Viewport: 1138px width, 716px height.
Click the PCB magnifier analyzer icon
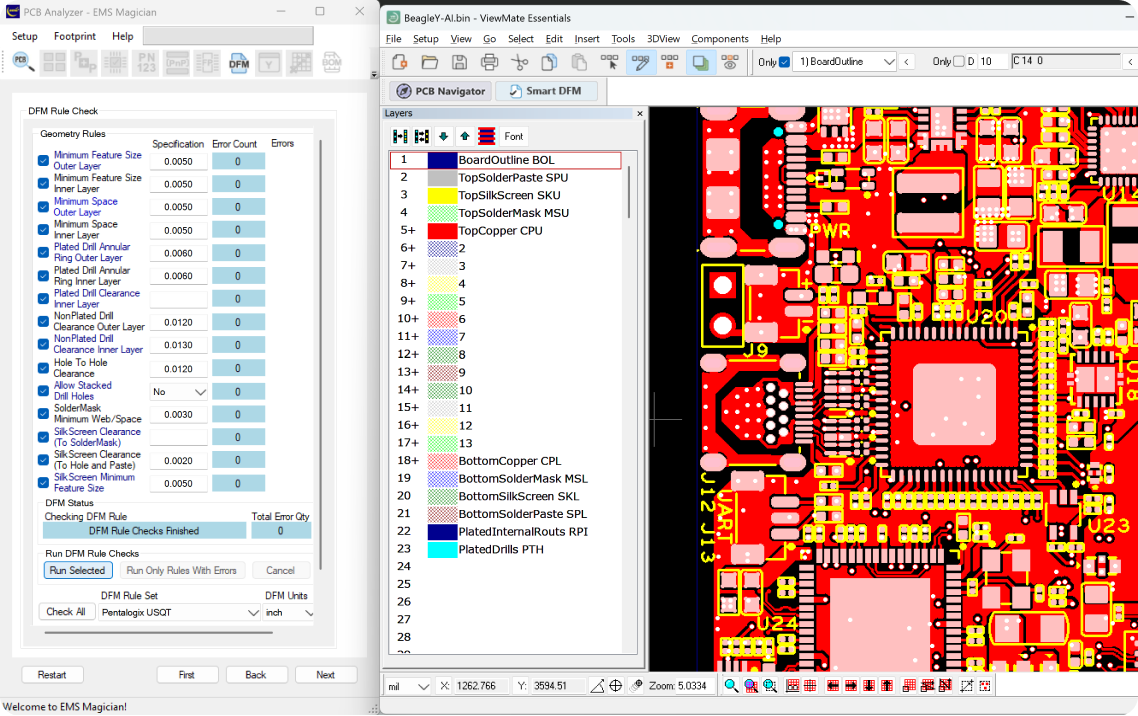point(24,63)
